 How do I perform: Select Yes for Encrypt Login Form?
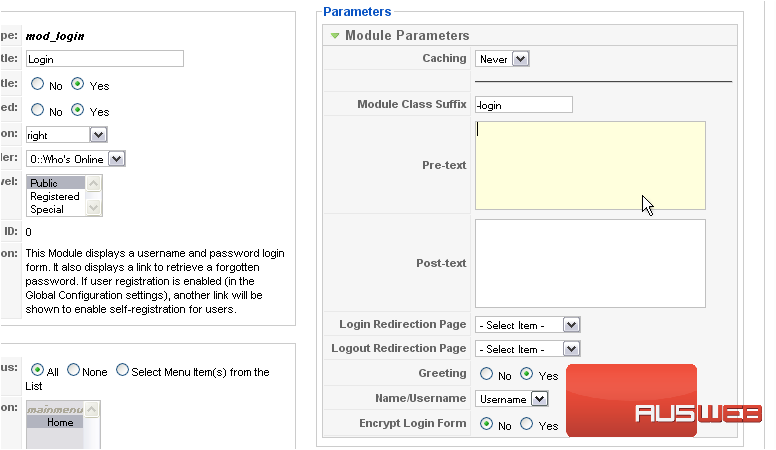(526, 424)
